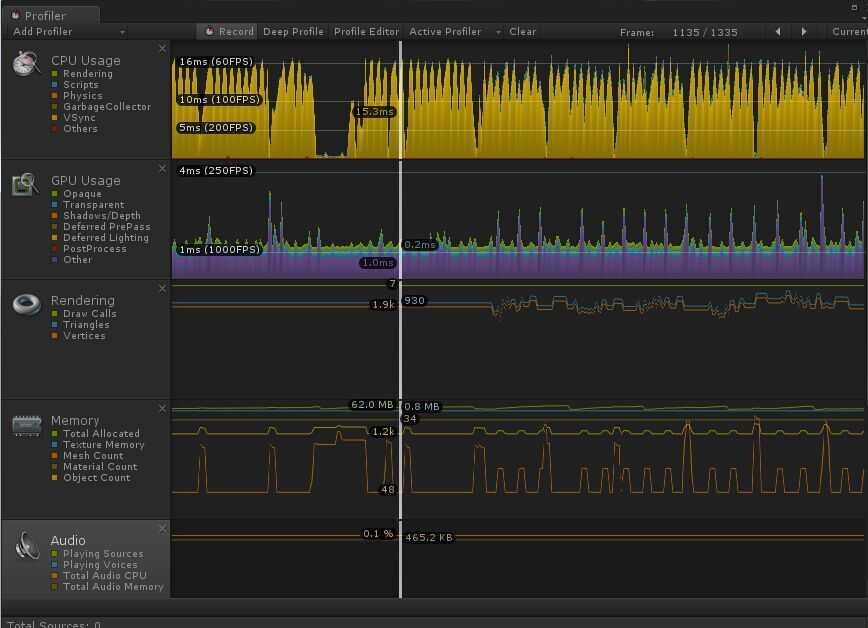Screen dimensions: 868x628
Task: Open the Active Profiler dropdown
Action: pos(454,32)
